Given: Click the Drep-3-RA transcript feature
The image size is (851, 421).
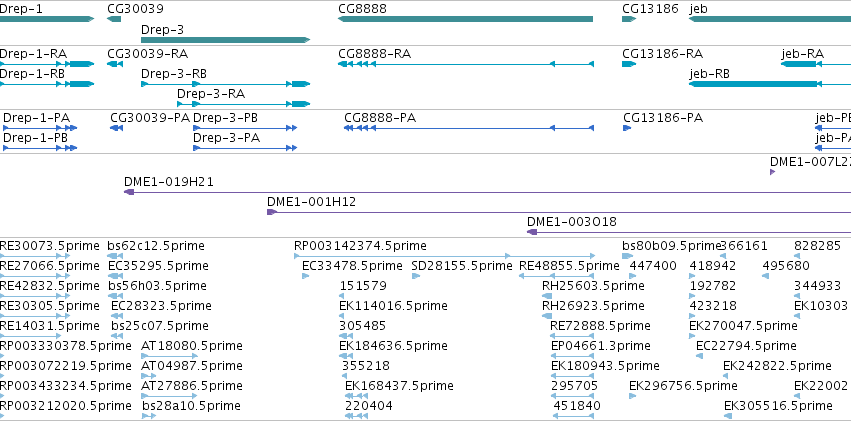Looking at the screenshot, I should pyautogui.click(x=244, y=104).
